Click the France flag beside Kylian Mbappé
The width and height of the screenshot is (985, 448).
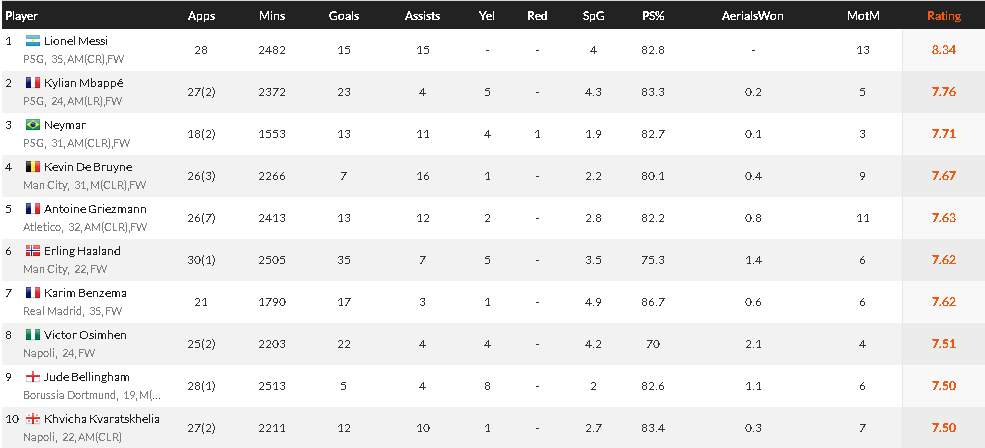[33, 83]
